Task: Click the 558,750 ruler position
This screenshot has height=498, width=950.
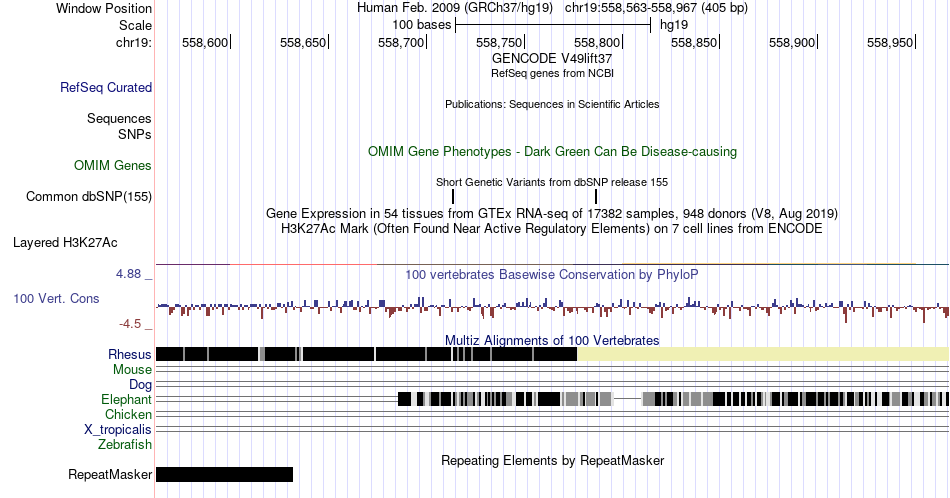Action: [499, 42]
